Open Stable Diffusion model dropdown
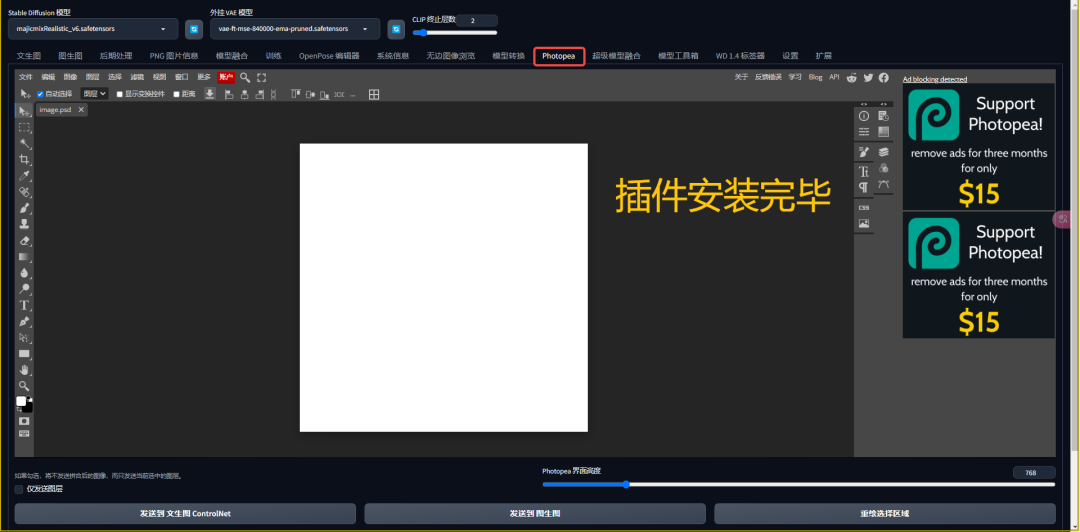This screenshot has height=532, width=1080. click(93, 29)
